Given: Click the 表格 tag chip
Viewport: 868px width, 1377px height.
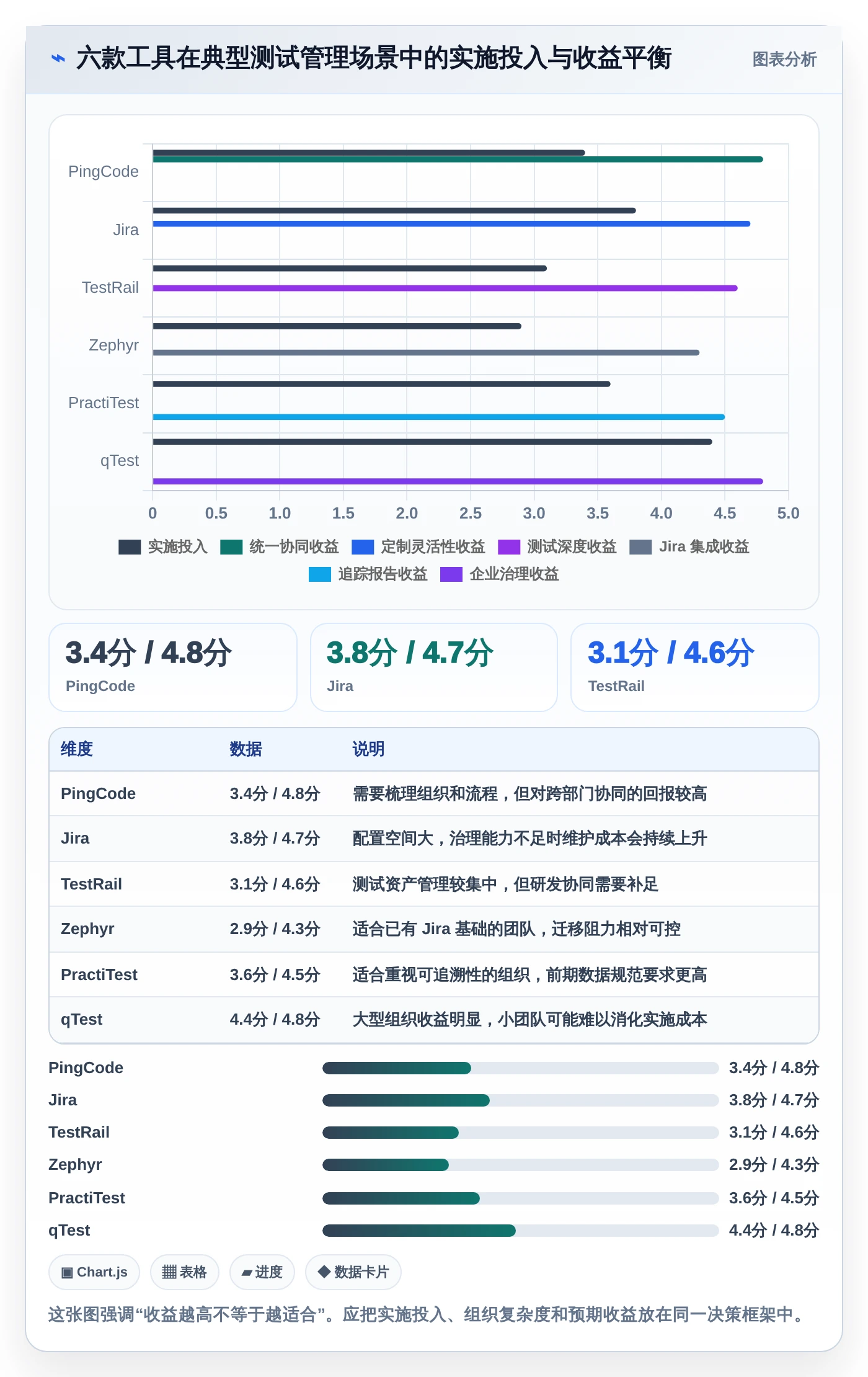Looking at the screenshot, I should click(x=184, y=1272).
